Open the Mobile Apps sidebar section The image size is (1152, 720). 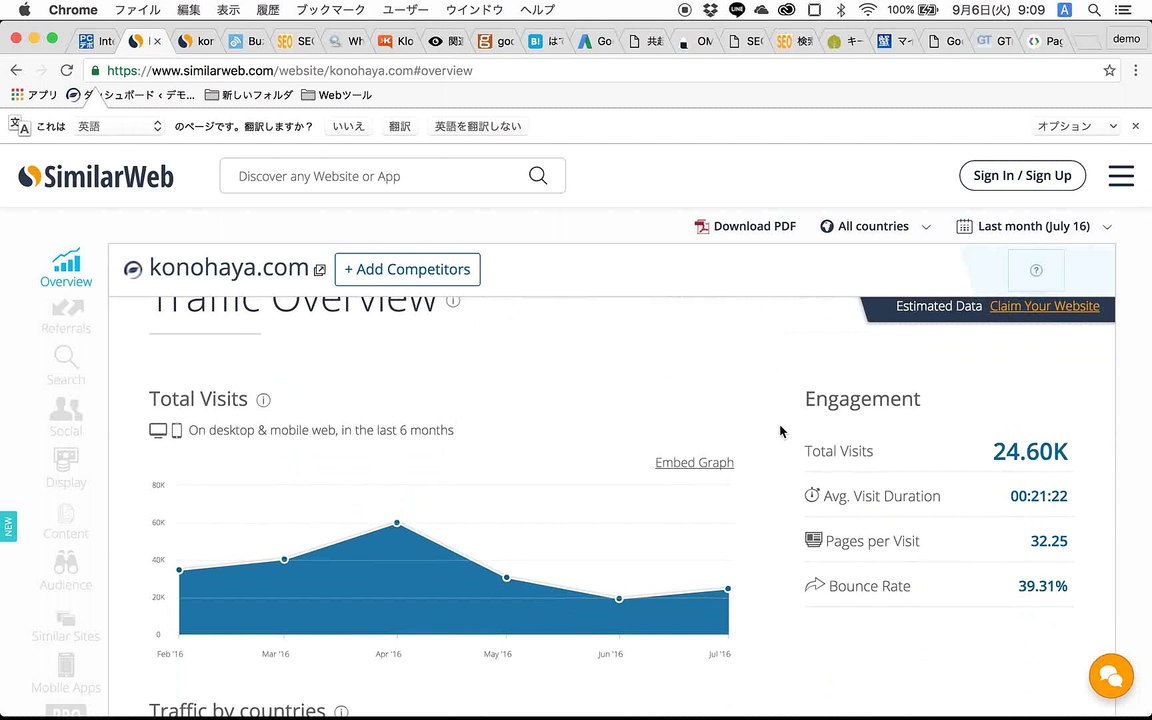coord(65,673)
